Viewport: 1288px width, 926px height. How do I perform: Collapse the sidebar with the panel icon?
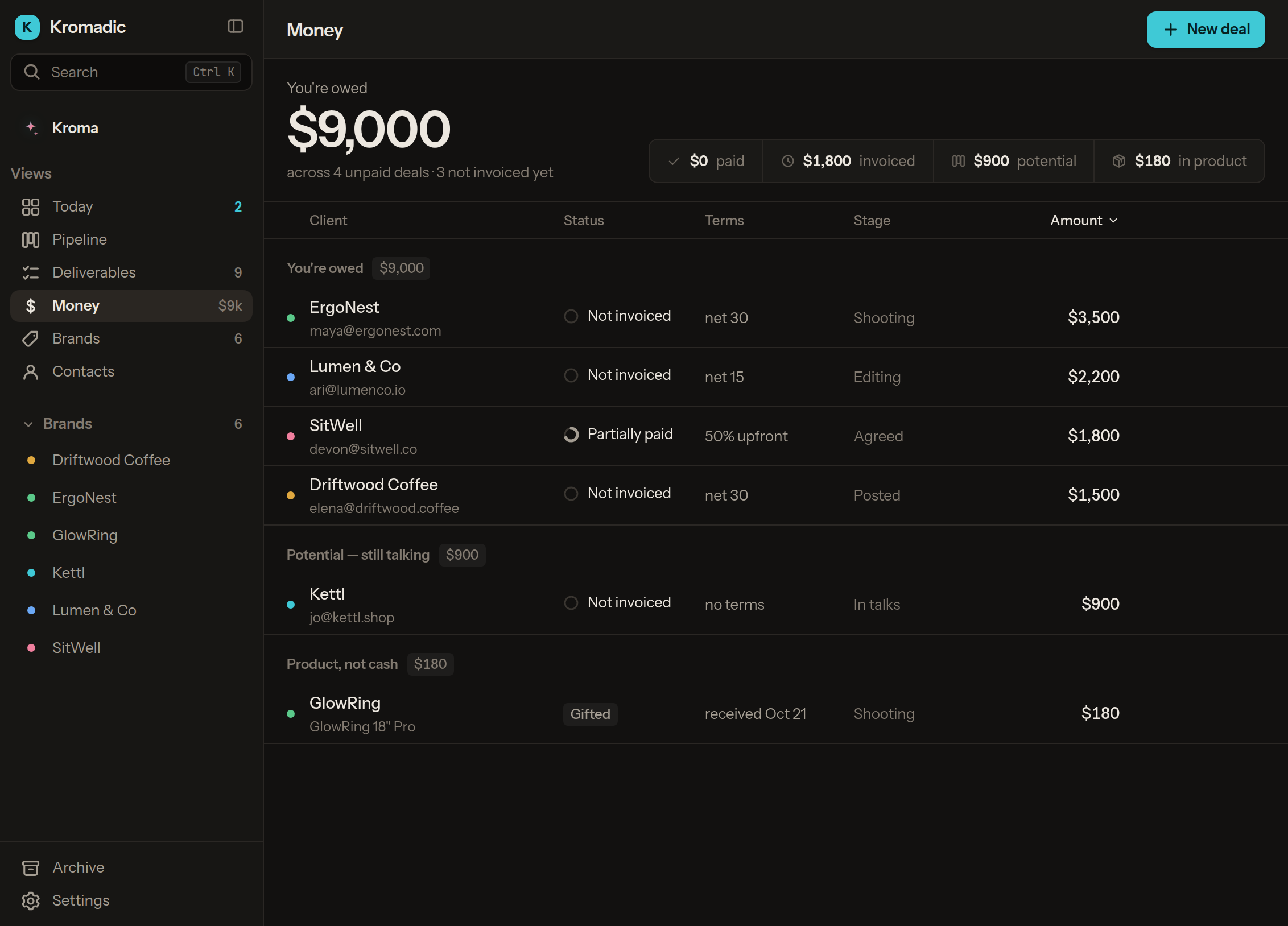pos(235,26)
